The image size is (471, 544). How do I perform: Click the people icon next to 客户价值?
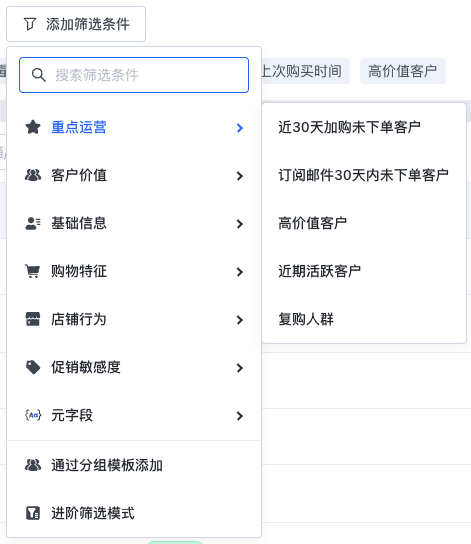click(33, 175)
